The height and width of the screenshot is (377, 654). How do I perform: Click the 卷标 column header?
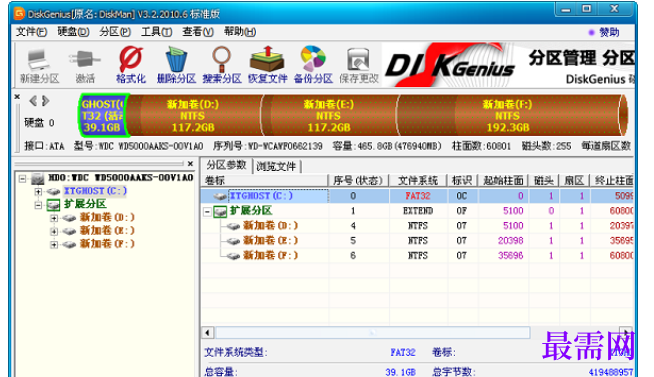click(265, 181)
